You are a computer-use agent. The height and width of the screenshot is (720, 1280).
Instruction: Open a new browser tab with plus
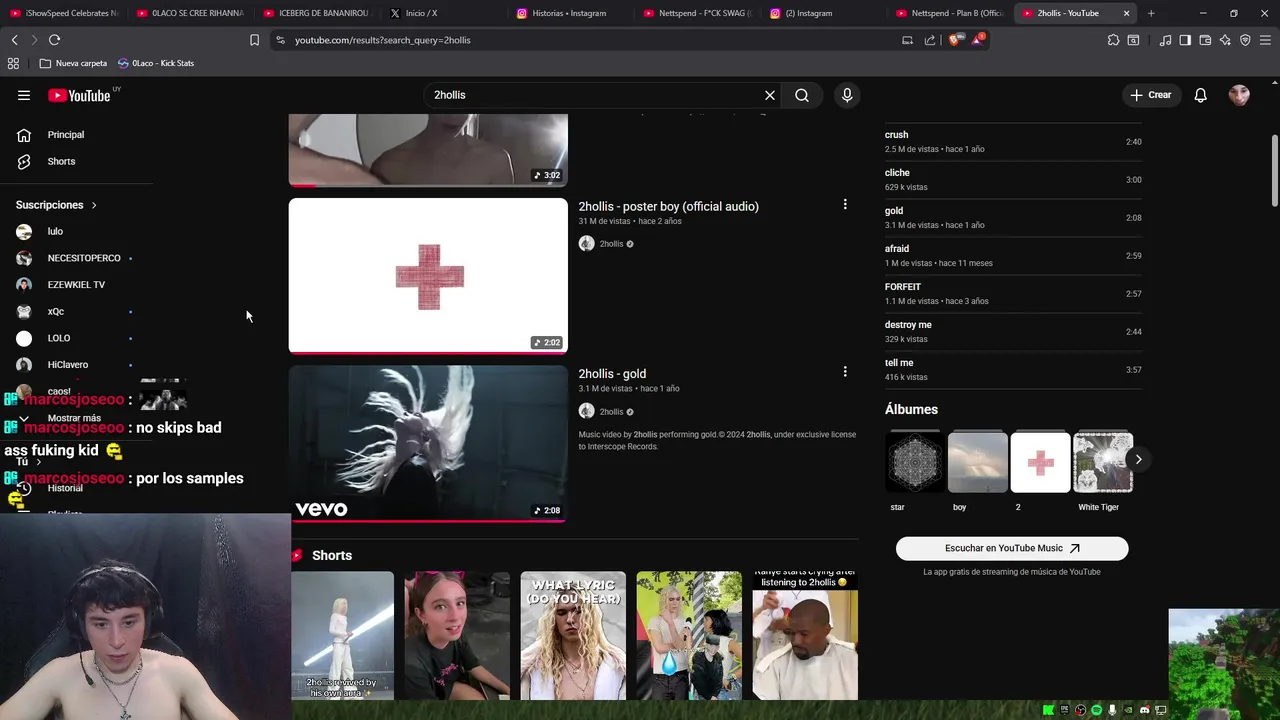click(x=1151, y=13)
